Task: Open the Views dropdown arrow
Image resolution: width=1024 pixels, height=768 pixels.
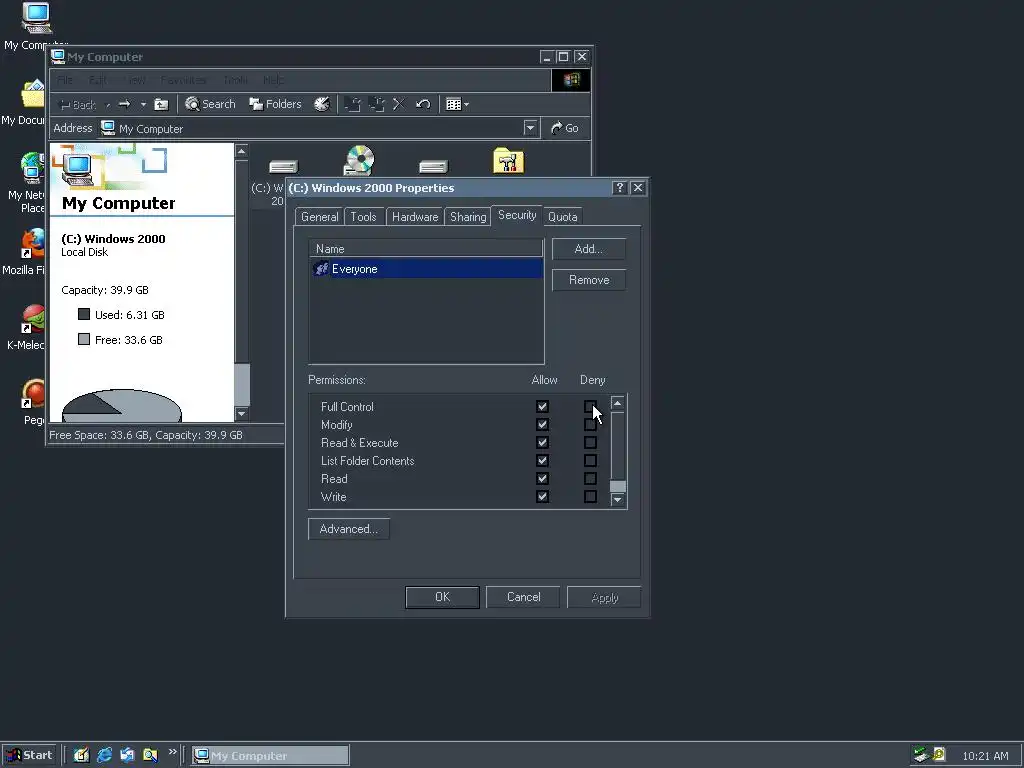Action: [466, 104]
